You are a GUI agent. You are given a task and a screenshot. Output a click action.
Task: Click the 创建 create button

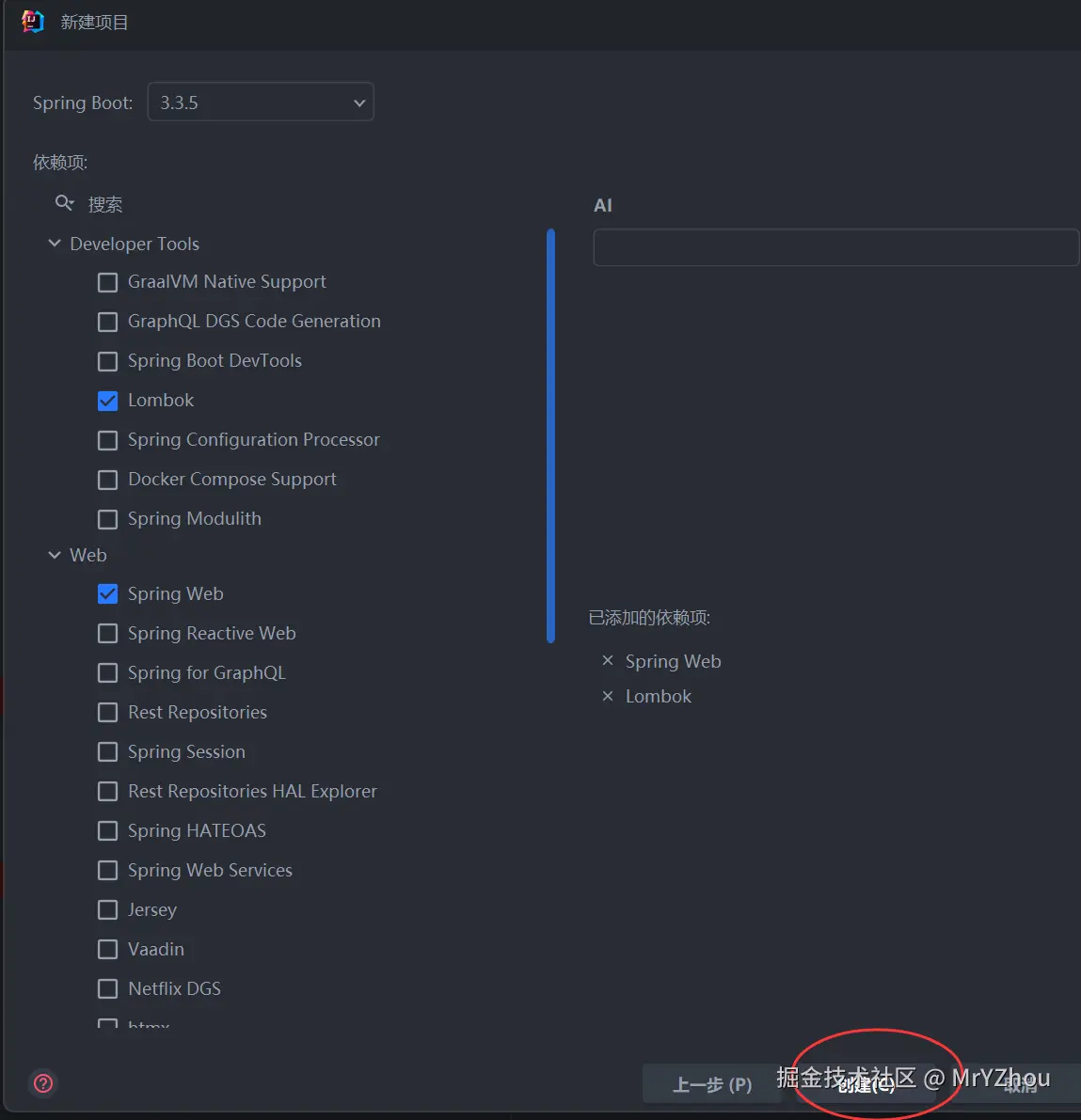[866, 1084]
